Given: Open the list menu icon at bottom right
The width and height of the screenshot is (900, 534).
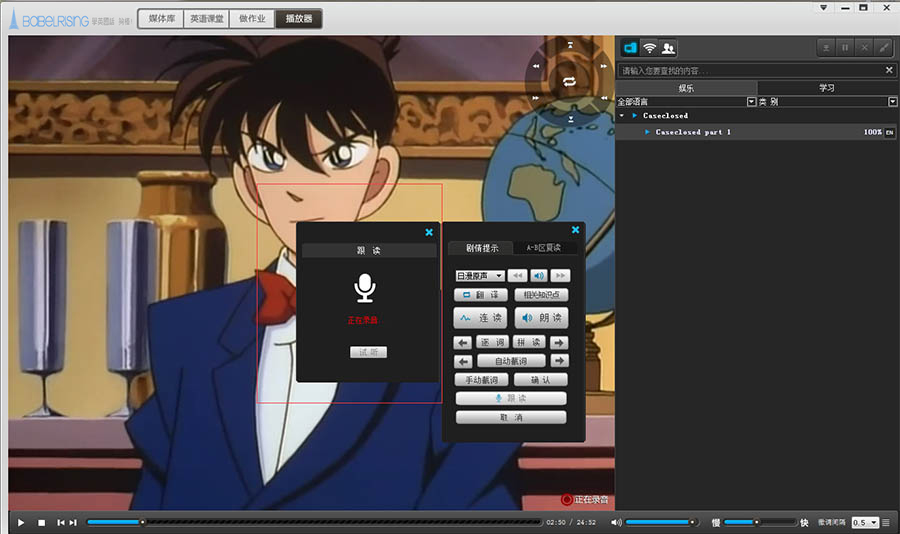Looking at the screenshot, I should [886, 523].
